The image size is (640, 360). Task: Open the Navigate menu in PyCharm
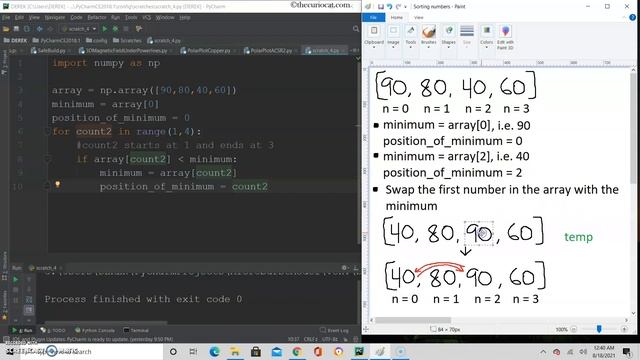click(55, 18)
